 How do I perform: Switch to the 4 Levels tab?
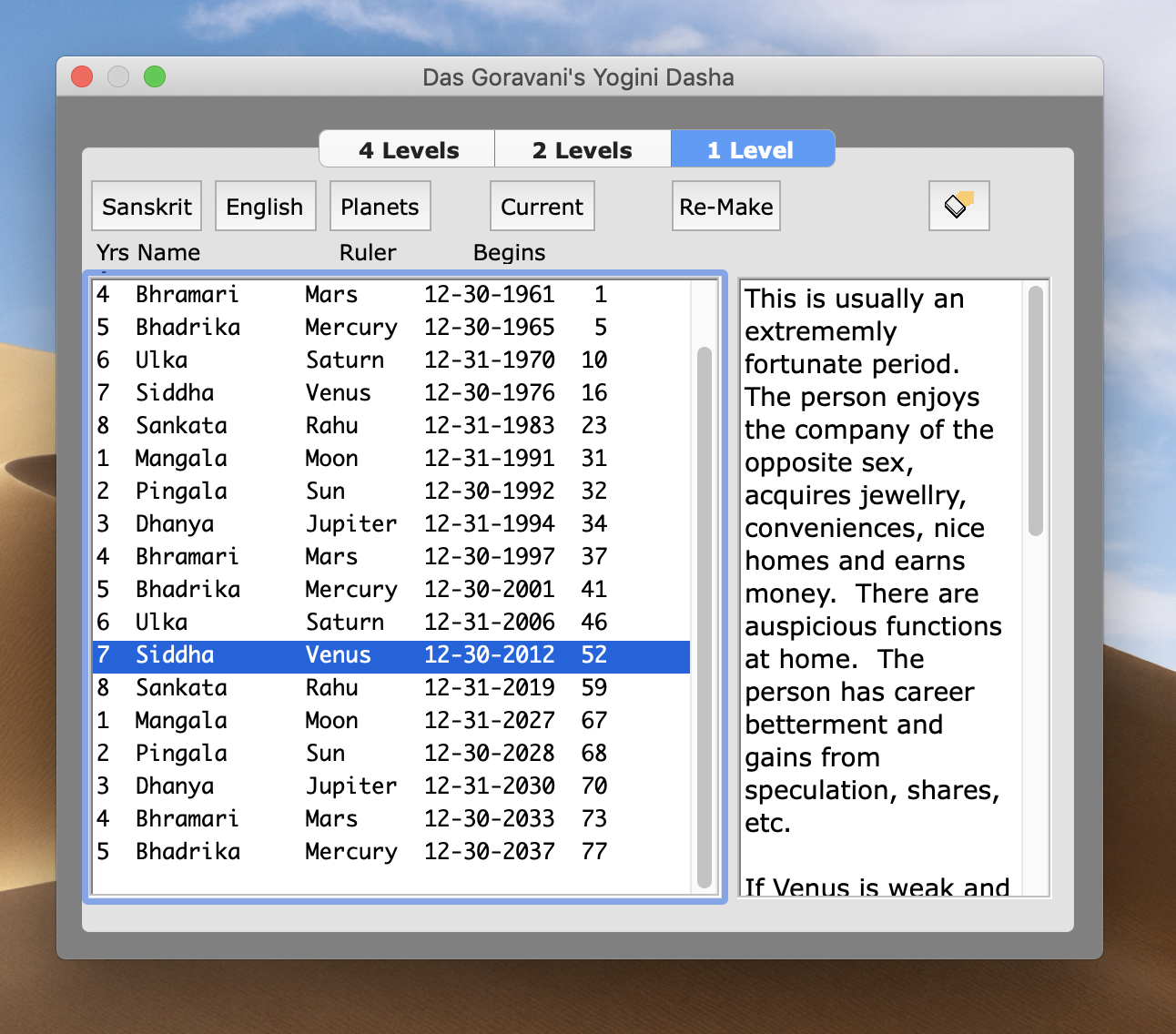click(408, 150)
